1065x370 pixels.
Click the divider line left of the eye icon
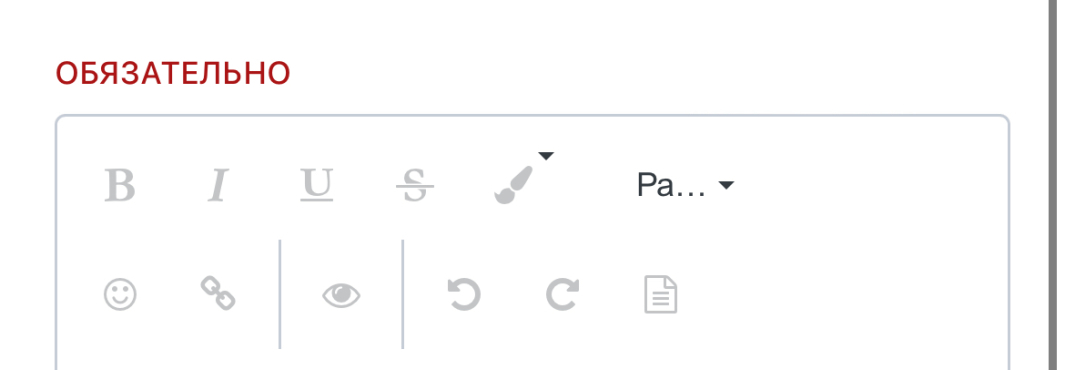pyautogui.click(x=280, y=294)
